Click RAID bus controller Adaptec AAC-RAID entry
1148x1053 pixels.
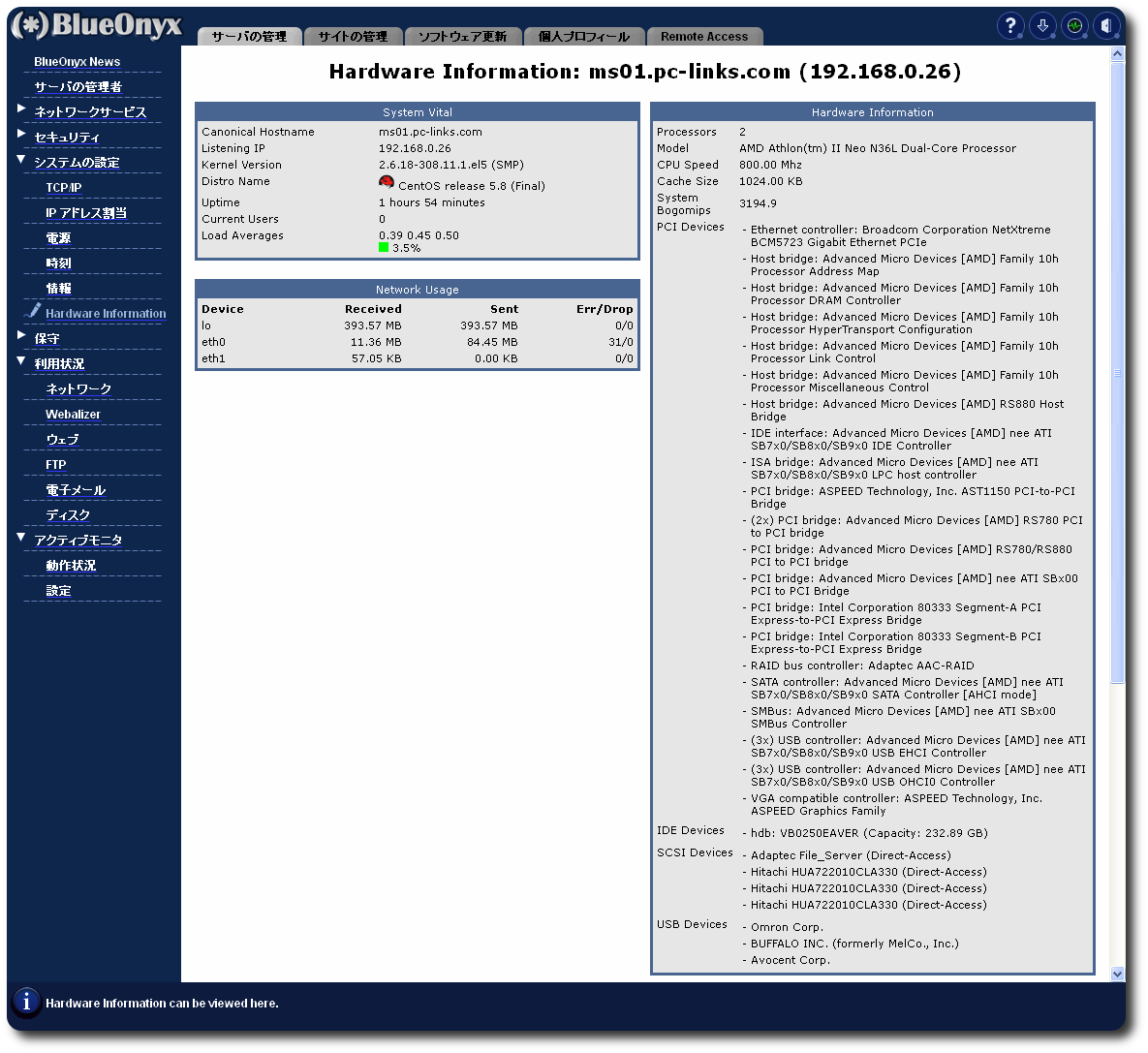(862, 666)
